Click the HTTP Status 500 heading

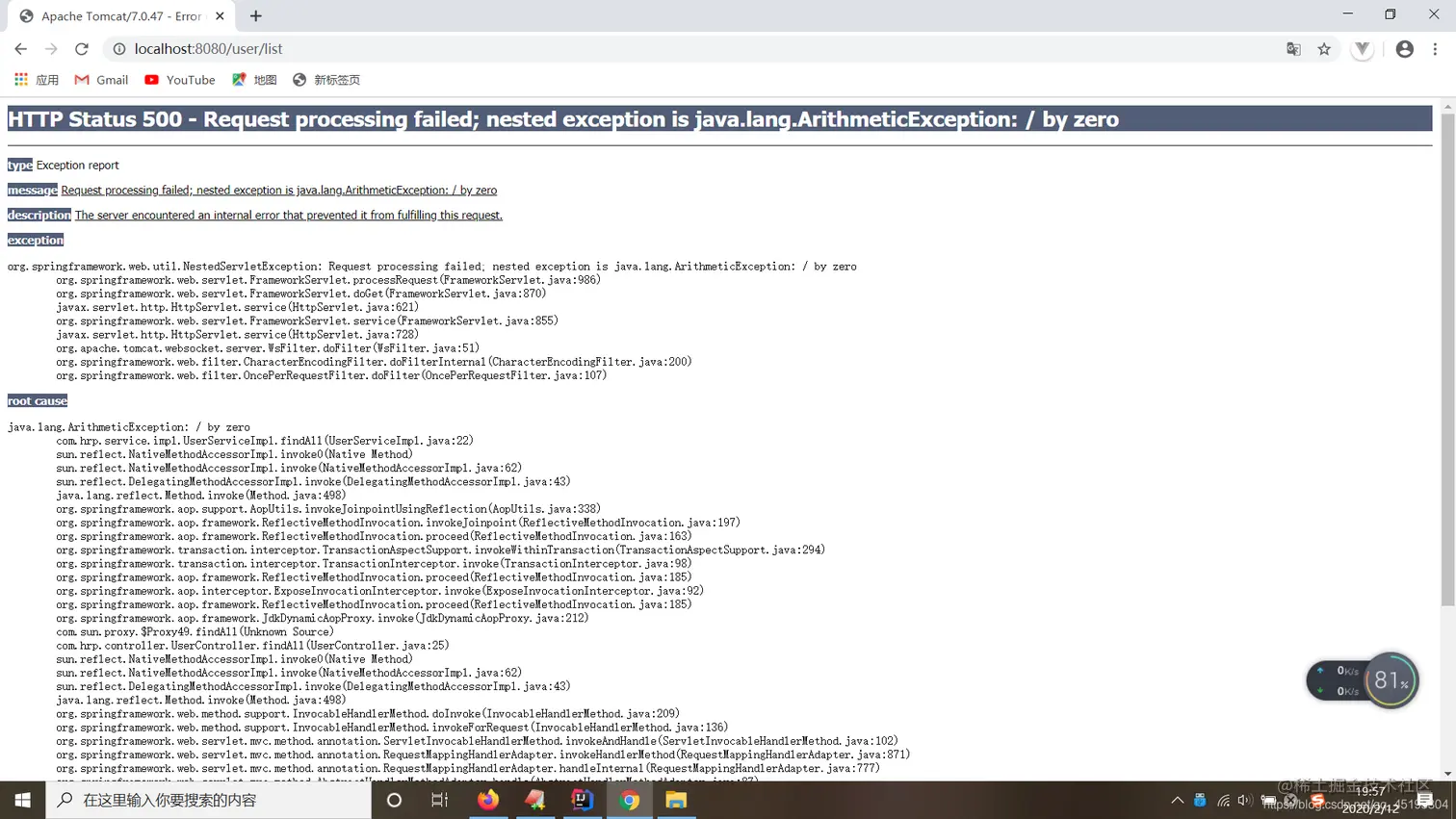point(563,119)
